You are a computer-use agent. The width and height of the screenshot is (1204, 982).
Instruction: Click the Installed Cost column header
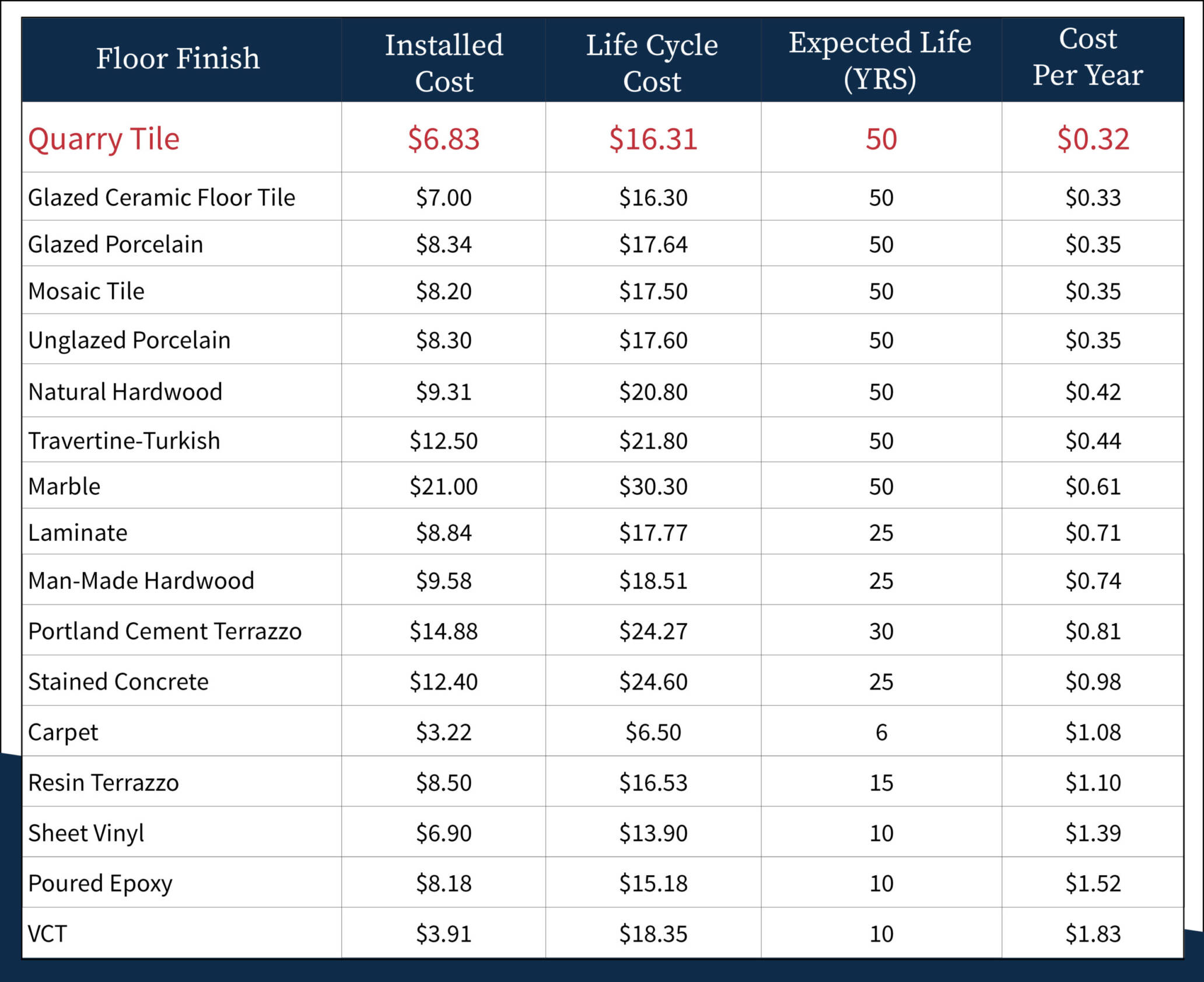pos(444,62)
